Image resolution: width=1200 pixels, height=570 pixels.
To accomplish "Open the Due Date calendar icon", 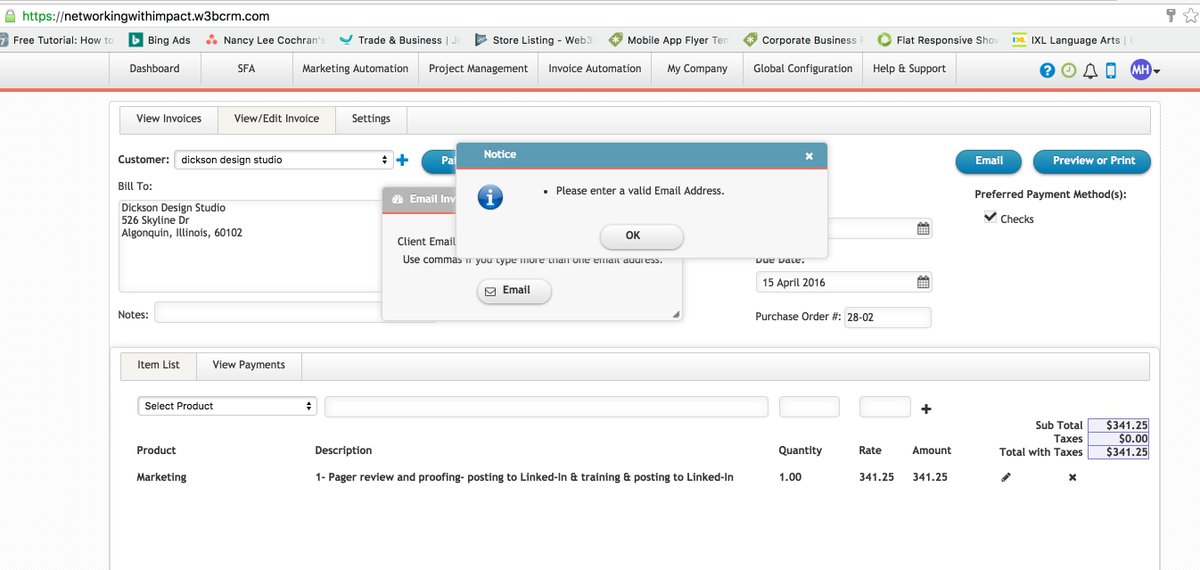I will [x=923, y=282].
